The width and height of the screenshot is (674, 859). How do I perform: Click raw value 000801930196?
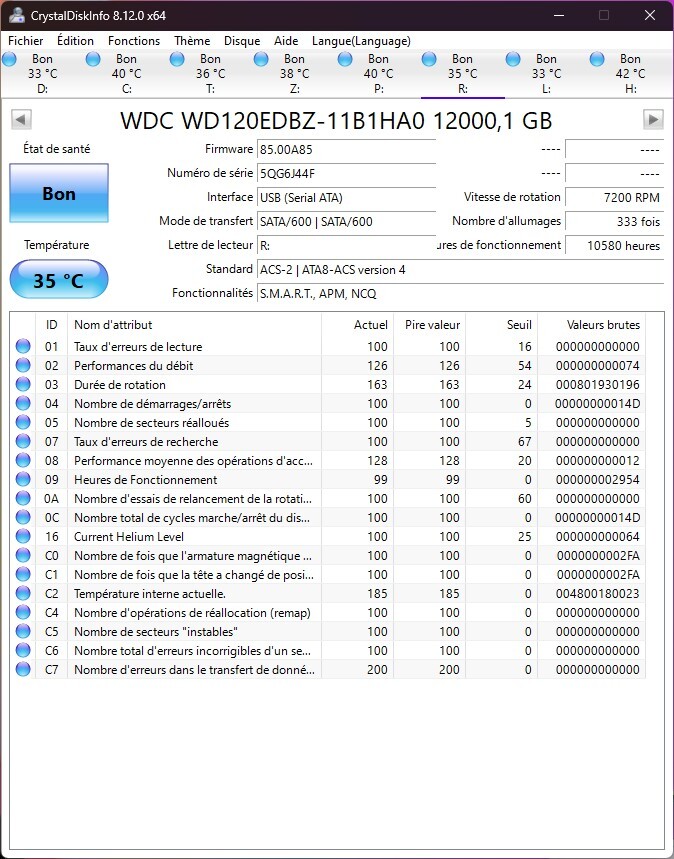click(597, 385)
